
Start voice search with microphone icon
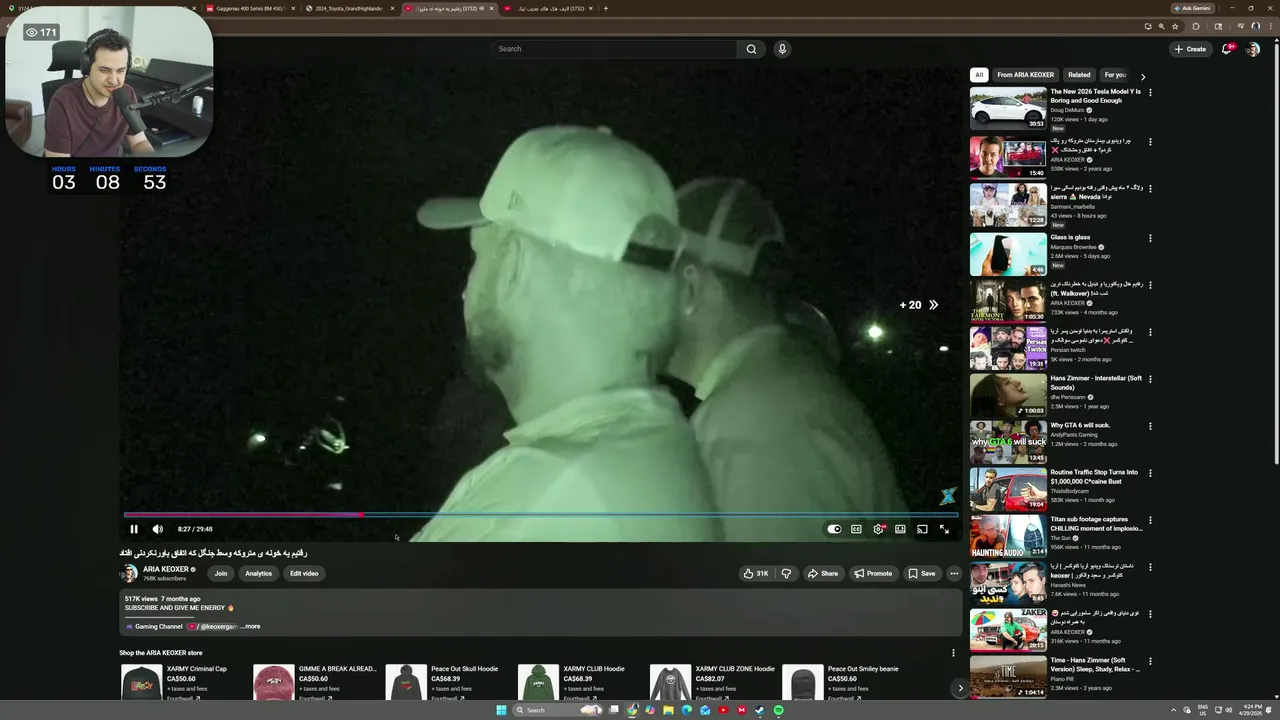[x=782, y=49]
